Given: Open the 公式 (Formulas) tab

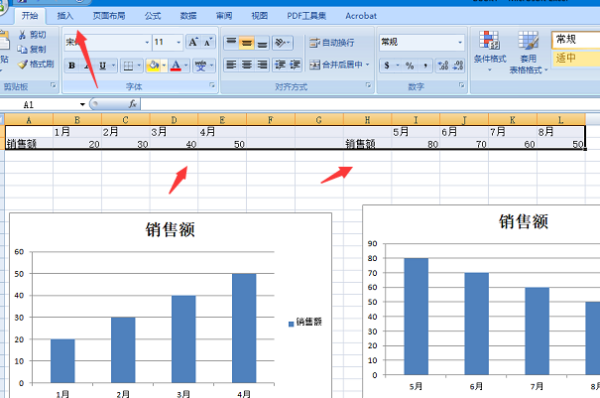Looking at the screenshot, I should click(153, 16).
